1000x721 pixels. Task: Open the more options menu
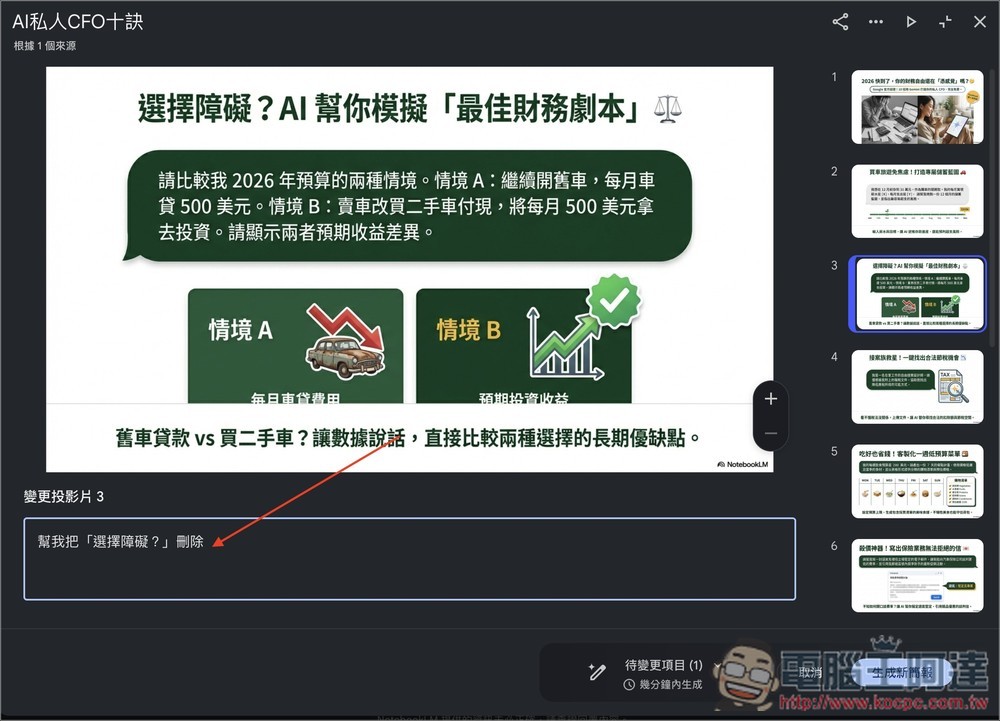[876, 21]
